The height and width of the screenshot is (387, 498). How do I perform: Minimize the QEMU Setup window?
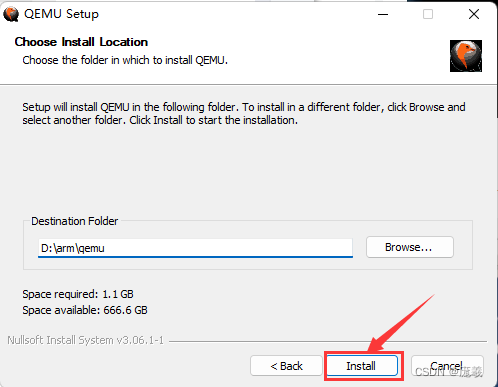383,14
